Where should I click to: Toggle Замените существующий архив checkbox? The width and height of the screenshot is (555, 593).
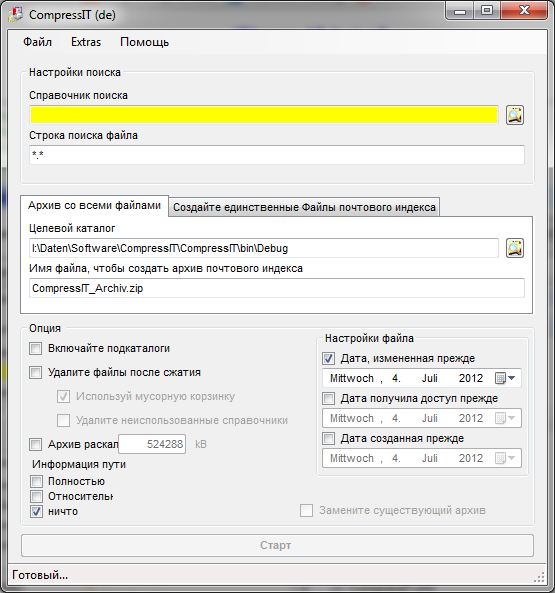pos(306,510)
